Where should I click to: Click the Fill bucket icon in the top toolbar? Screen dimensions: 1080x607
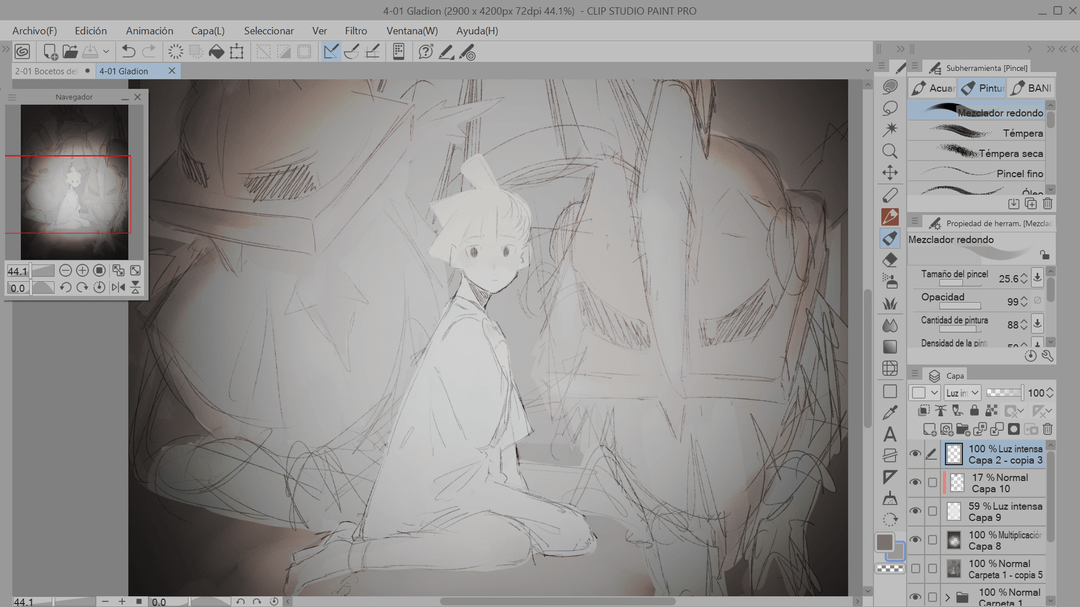click(x=216, y=52)
